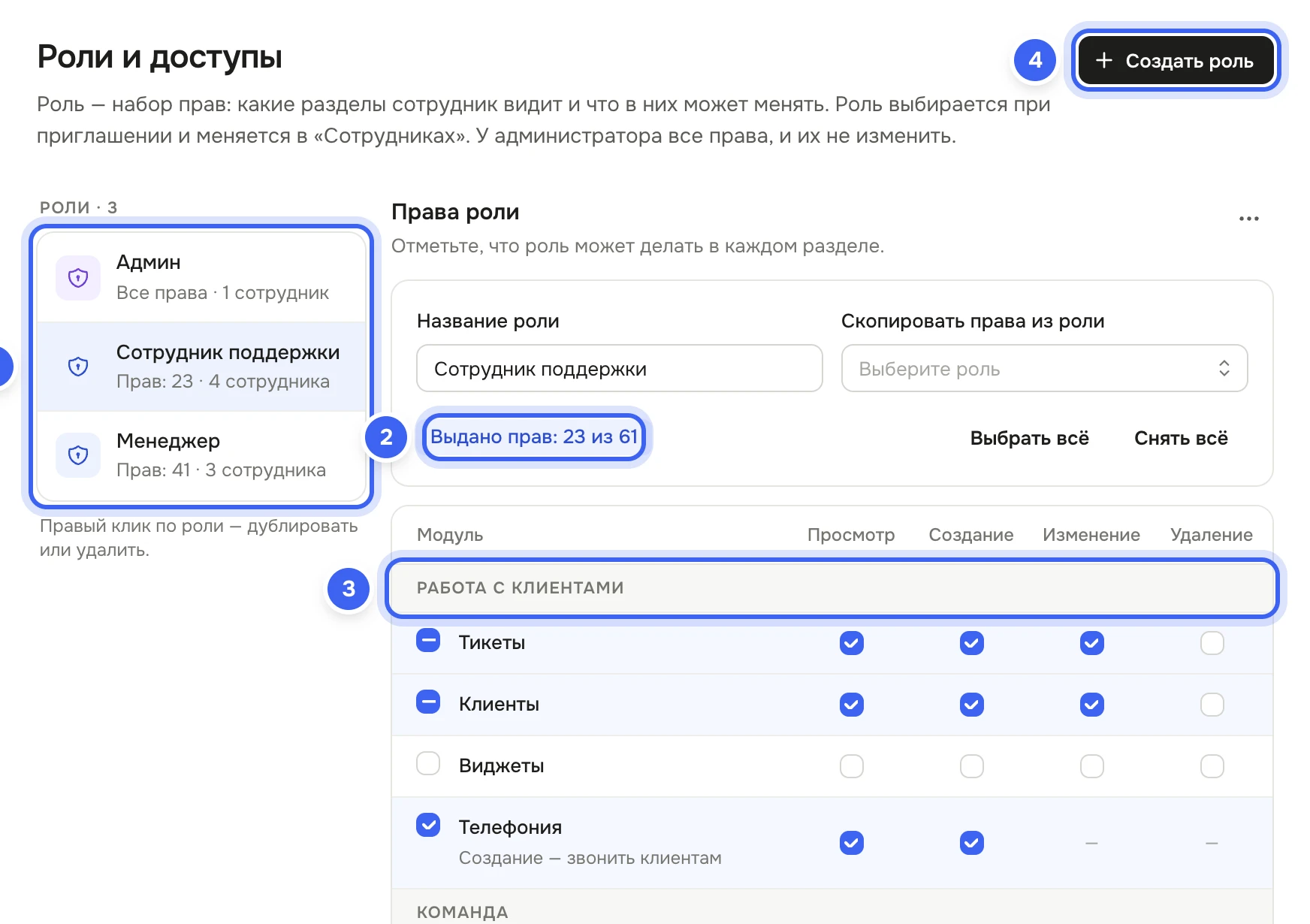Click the Создание column header
The image size is (1310, 924).
coord(971,535)
